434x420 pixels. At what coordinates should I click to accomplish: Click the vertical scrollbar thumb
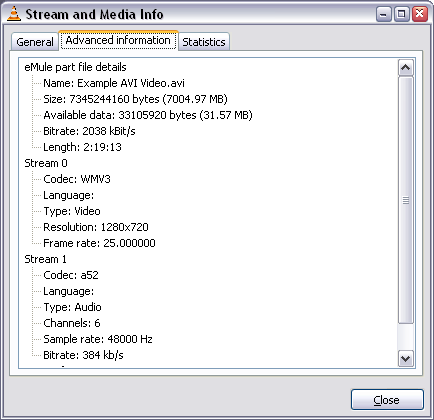[x=406, y=200]
